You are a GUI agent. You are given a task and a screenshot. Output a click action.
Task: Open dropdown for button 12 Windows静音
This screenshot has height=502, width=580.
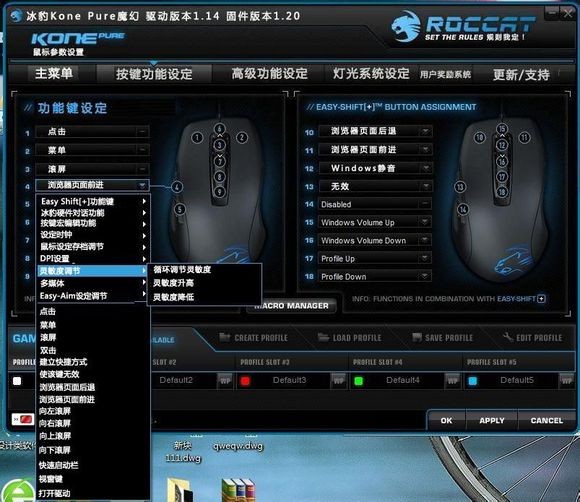coord(425,168)
